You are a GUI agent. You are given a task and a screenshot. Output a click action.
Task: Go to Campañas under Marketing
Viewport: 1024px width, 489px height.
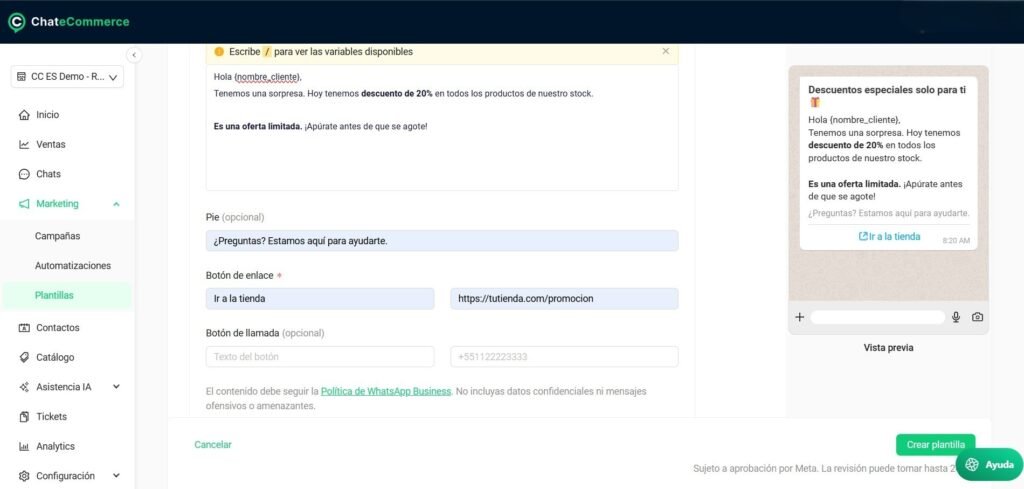57,236
